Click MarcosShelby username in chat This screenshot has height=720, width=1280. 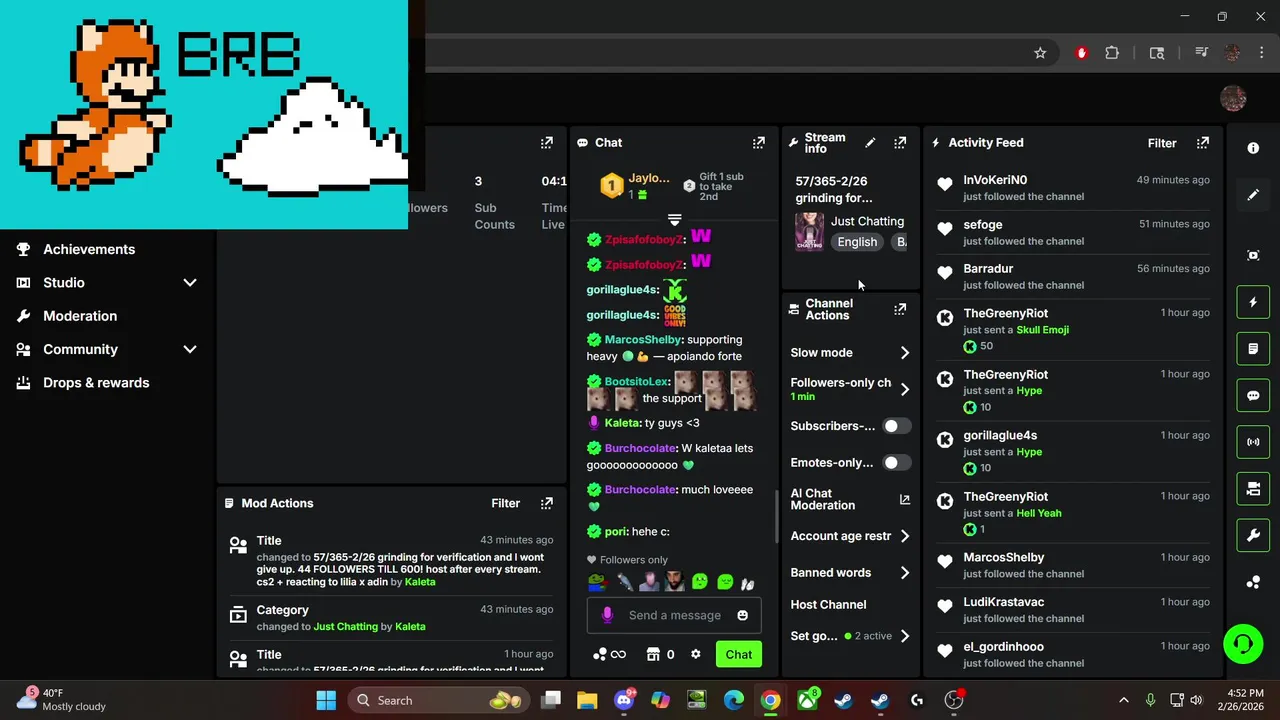point(643,340)
